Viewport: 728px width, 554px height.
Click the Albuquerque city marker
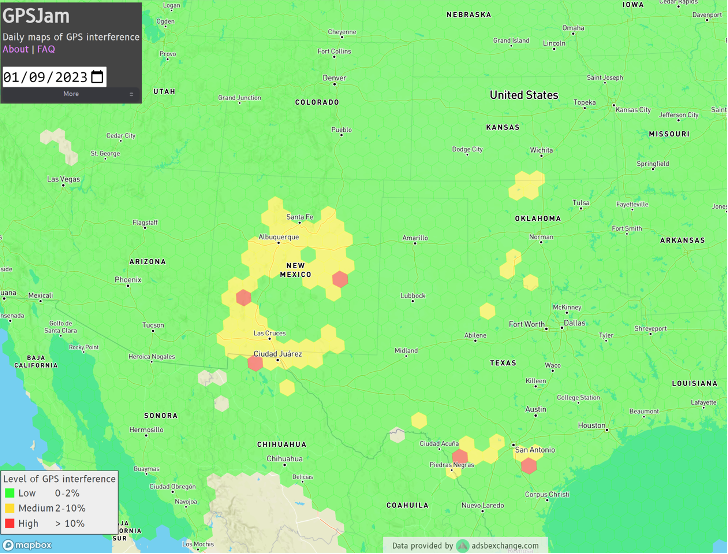[x=279, y=242]
